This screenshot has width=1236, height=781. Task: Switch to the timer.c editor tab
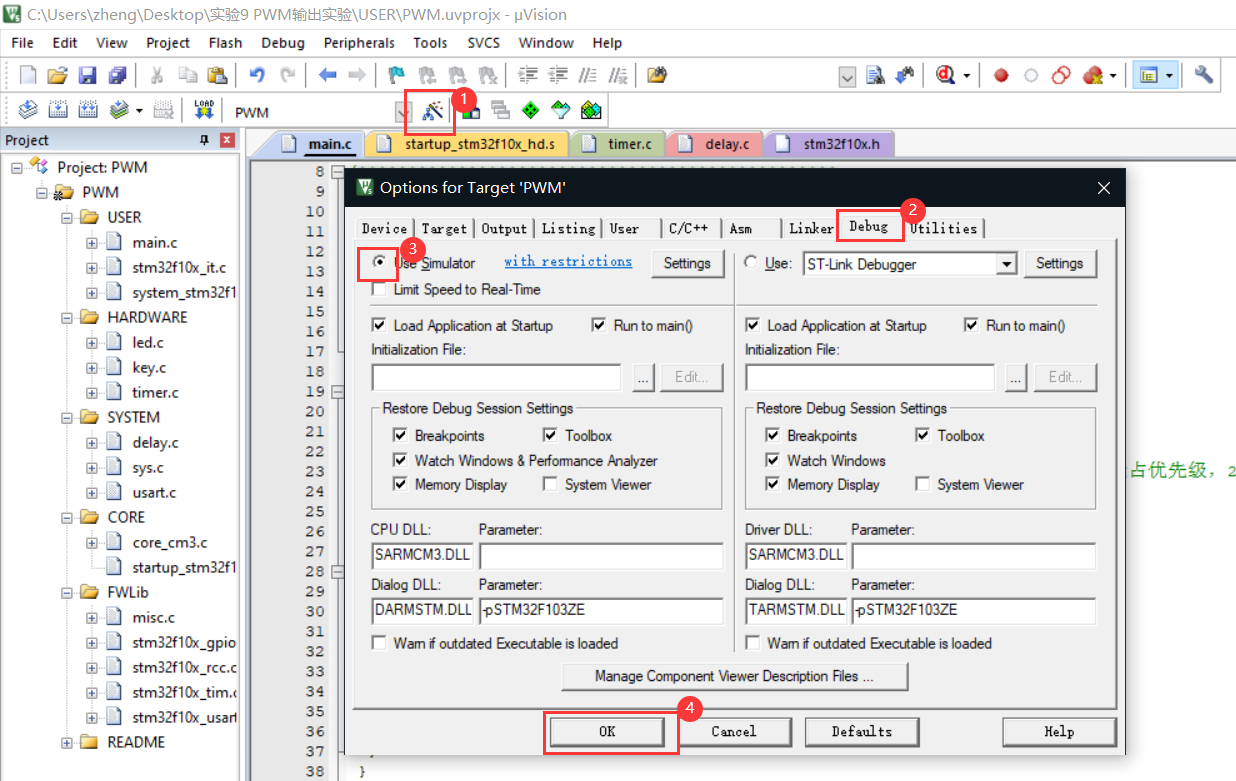[x=618, y=144]
